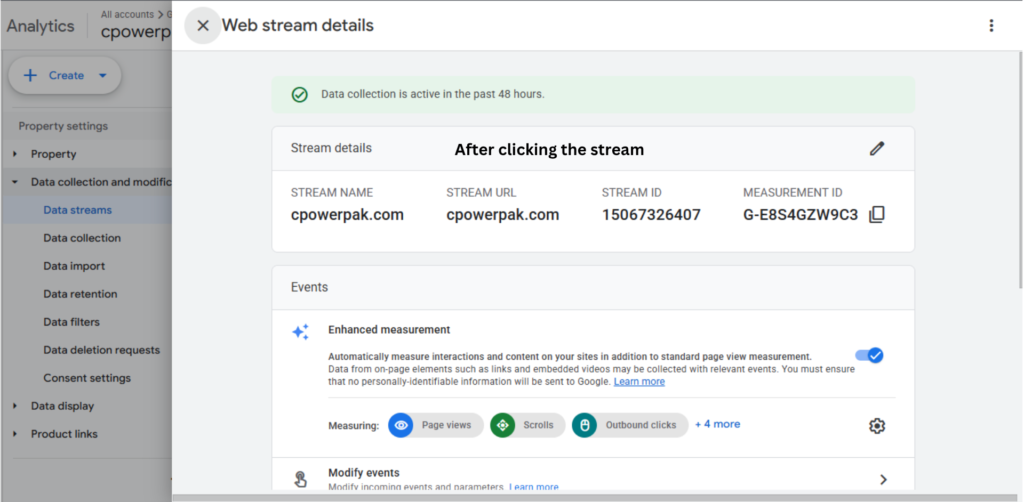This screenshot has width=1024, height=502.
Task: Click stream URL cpowerpak.com value
Action: (503, 215)
